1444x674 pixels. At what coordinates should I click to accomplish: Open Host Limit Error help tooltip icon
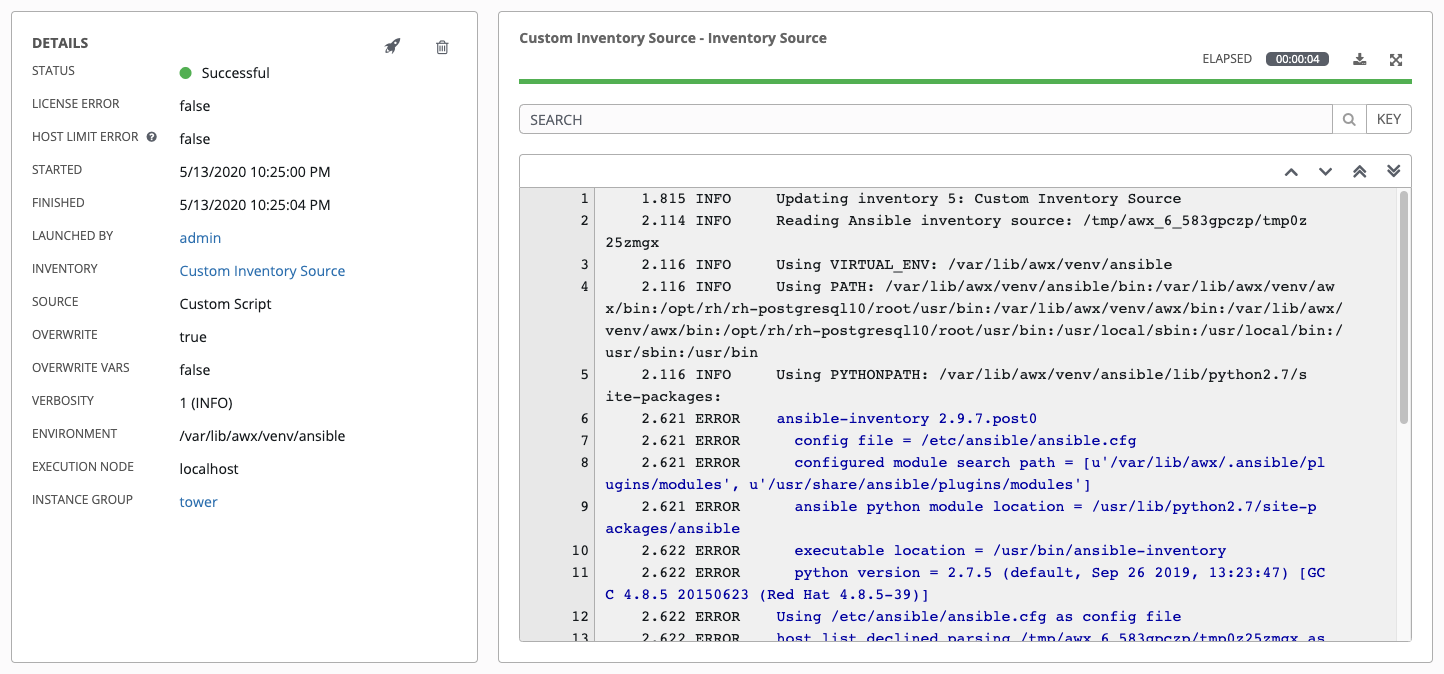click(152, 137)
